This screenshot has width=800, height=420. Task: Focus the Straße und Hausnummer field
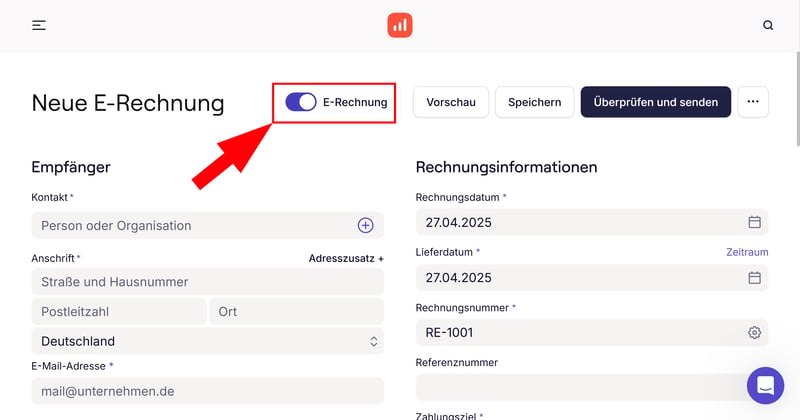click(x=207, y=282)
